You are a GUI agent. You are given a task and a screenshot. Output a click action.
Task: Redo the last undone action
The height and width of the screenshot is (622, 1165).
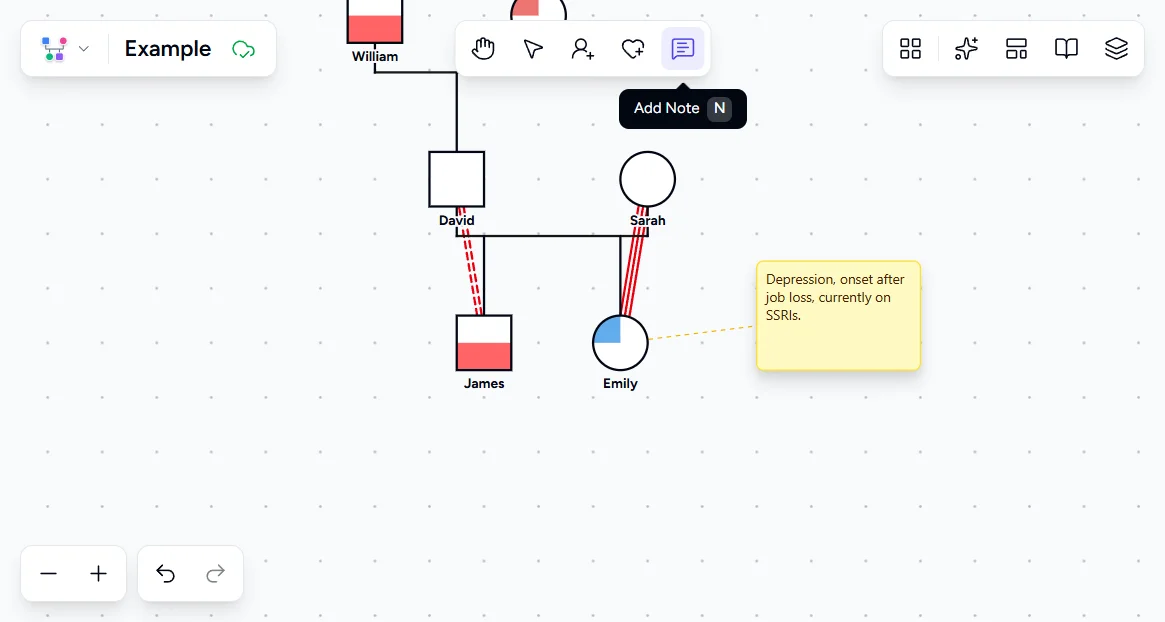click(215, 574)
